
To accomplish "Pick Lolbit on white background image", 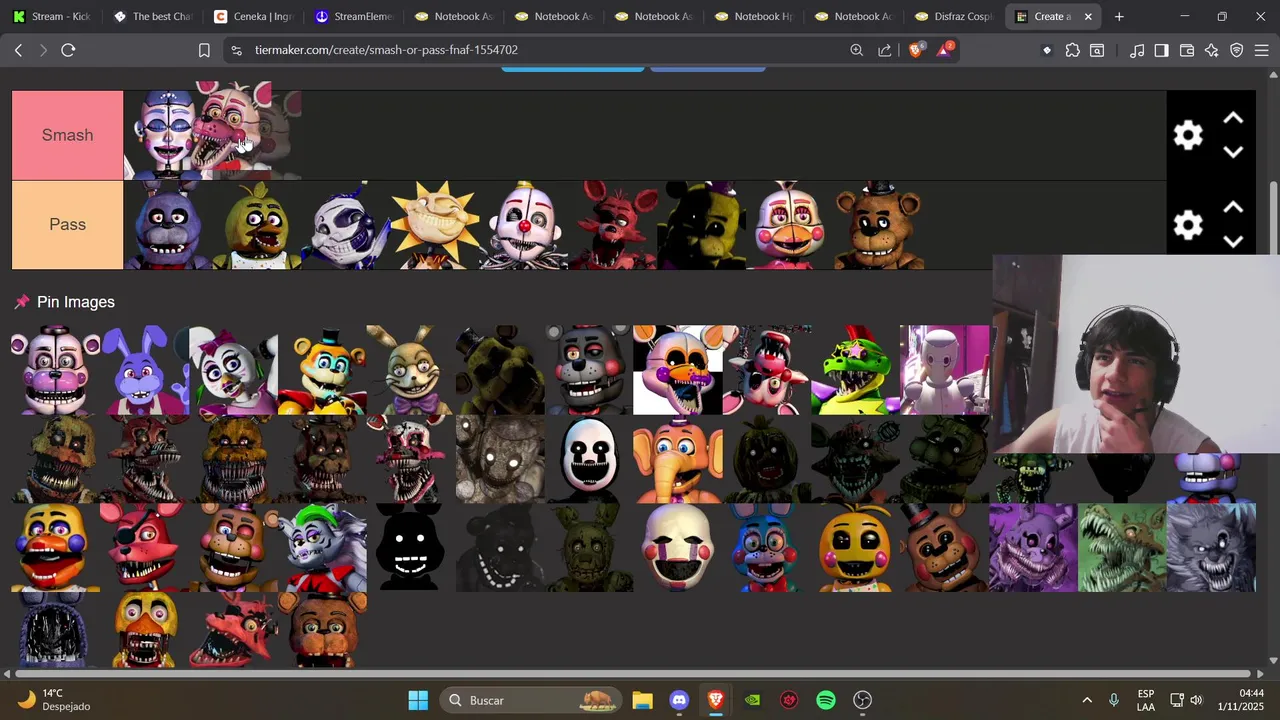I will [677, 370].
